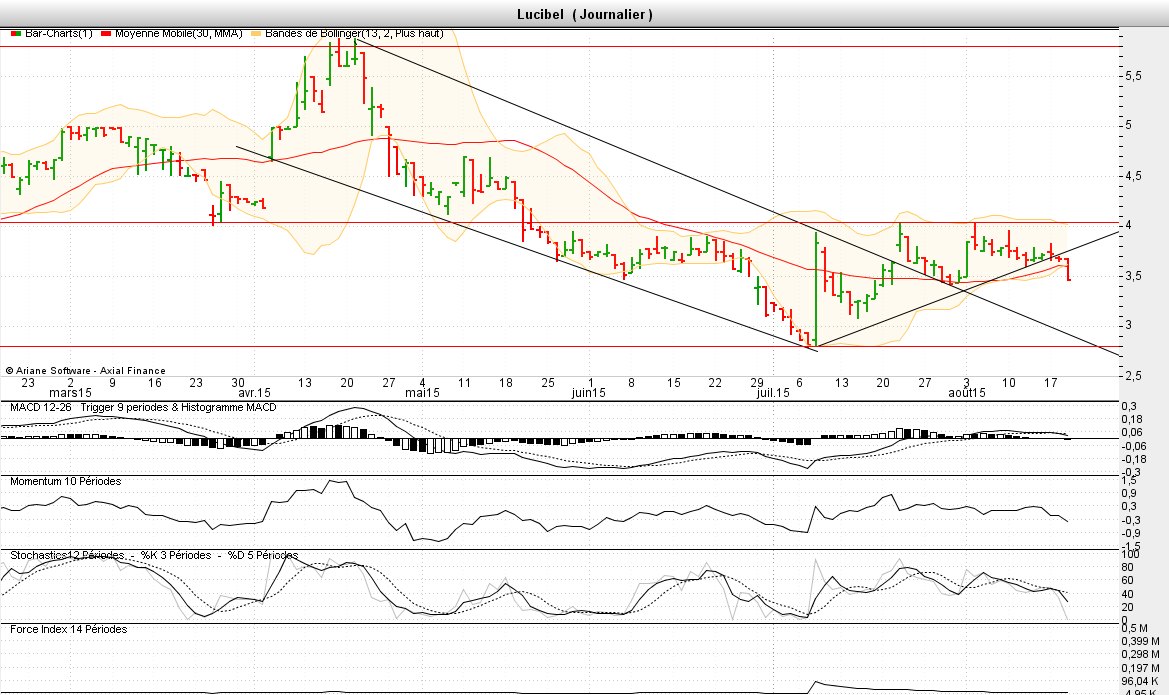Click the 0,18 value on MACD scale
The image size is (1169, 695).
point(1132,419)
